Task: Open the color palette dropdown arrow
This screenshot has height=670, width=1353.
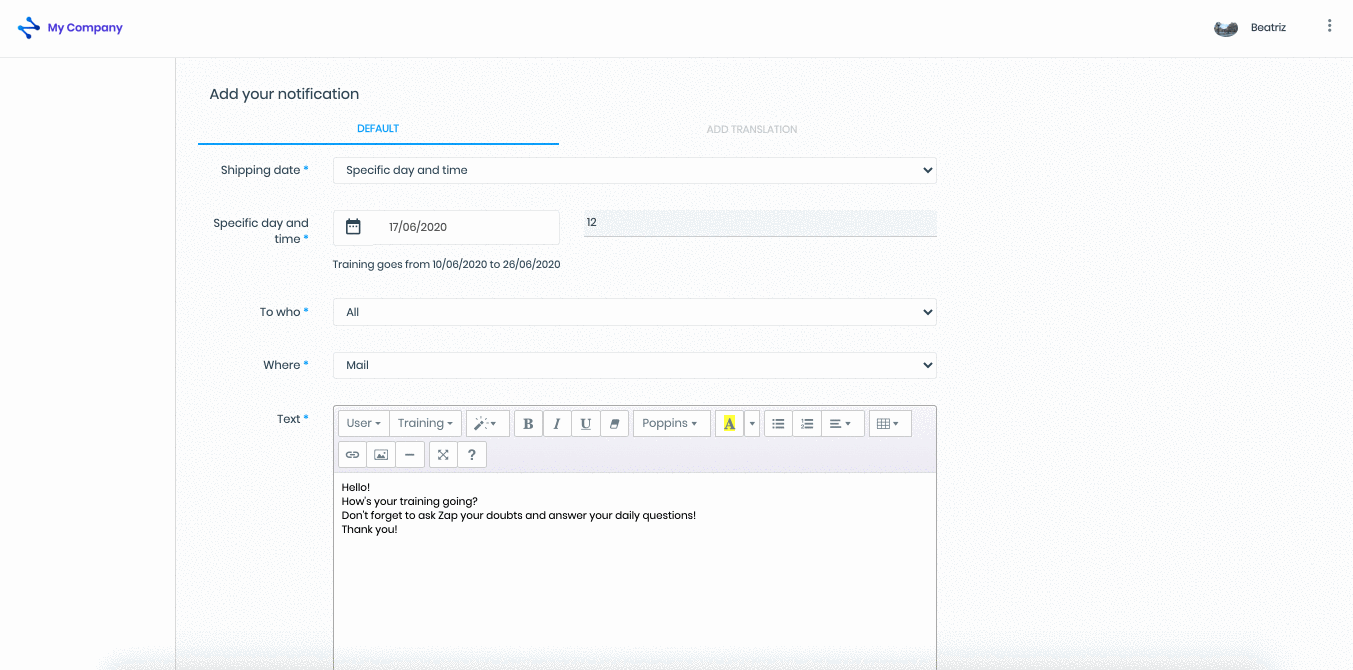Action: coord(752,424)
